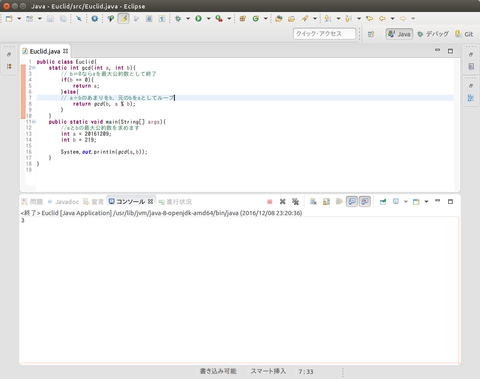This screenshot has height=379, width=480.
Task: Click the Next Annotation icon
Action: click(x=328, y=19)
